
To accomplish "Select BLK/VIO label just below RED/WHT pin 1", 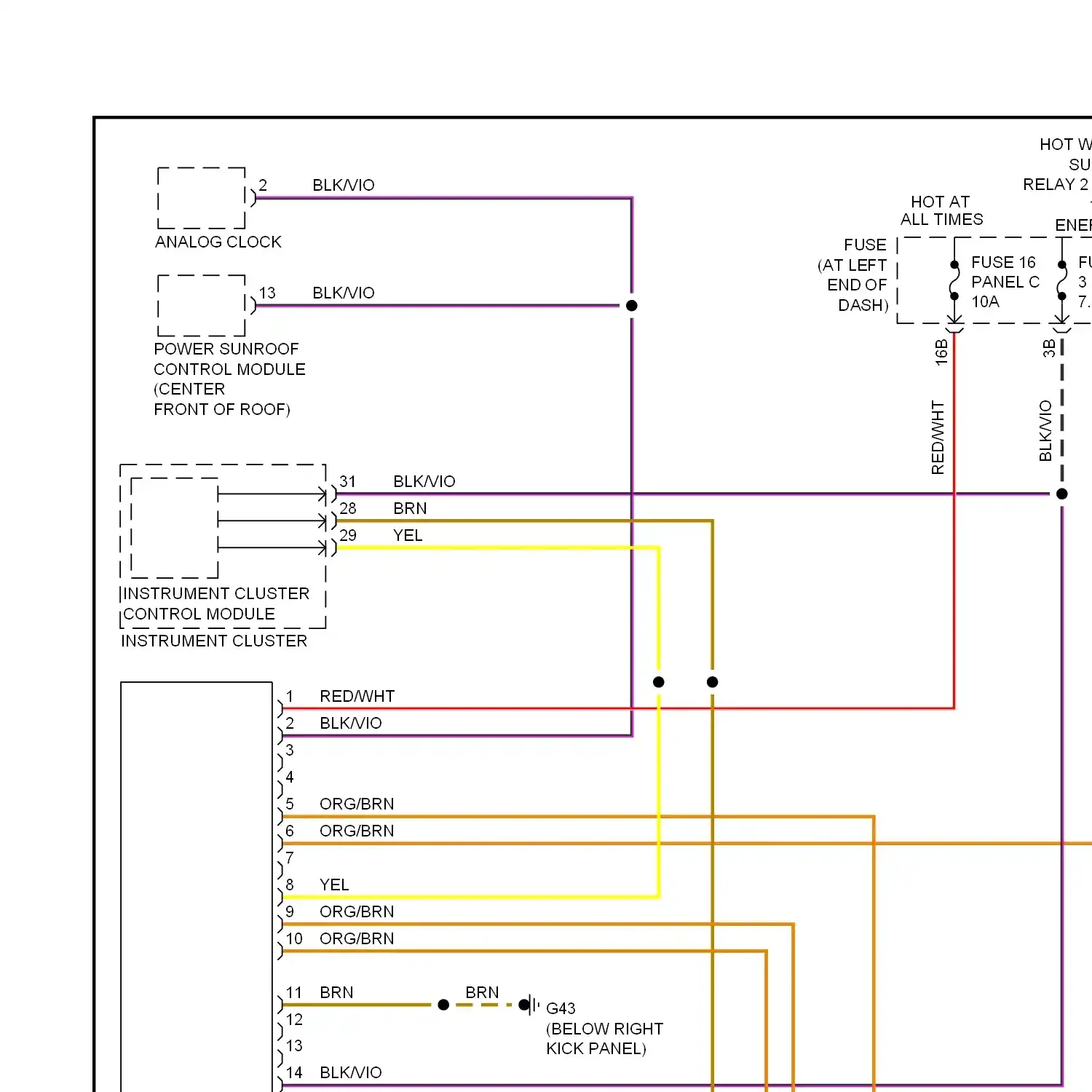I will (351, 723).
